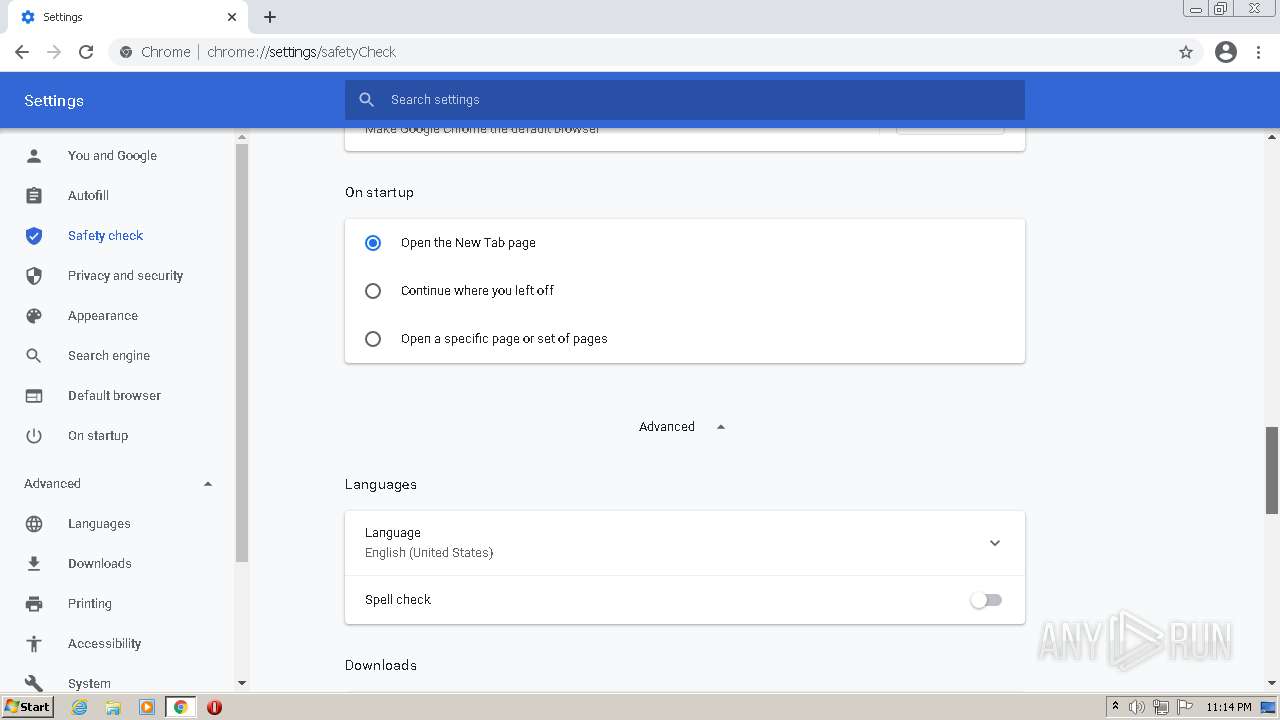
Task: Open the profile avatar menu
Action: [x=1226, y=52]
